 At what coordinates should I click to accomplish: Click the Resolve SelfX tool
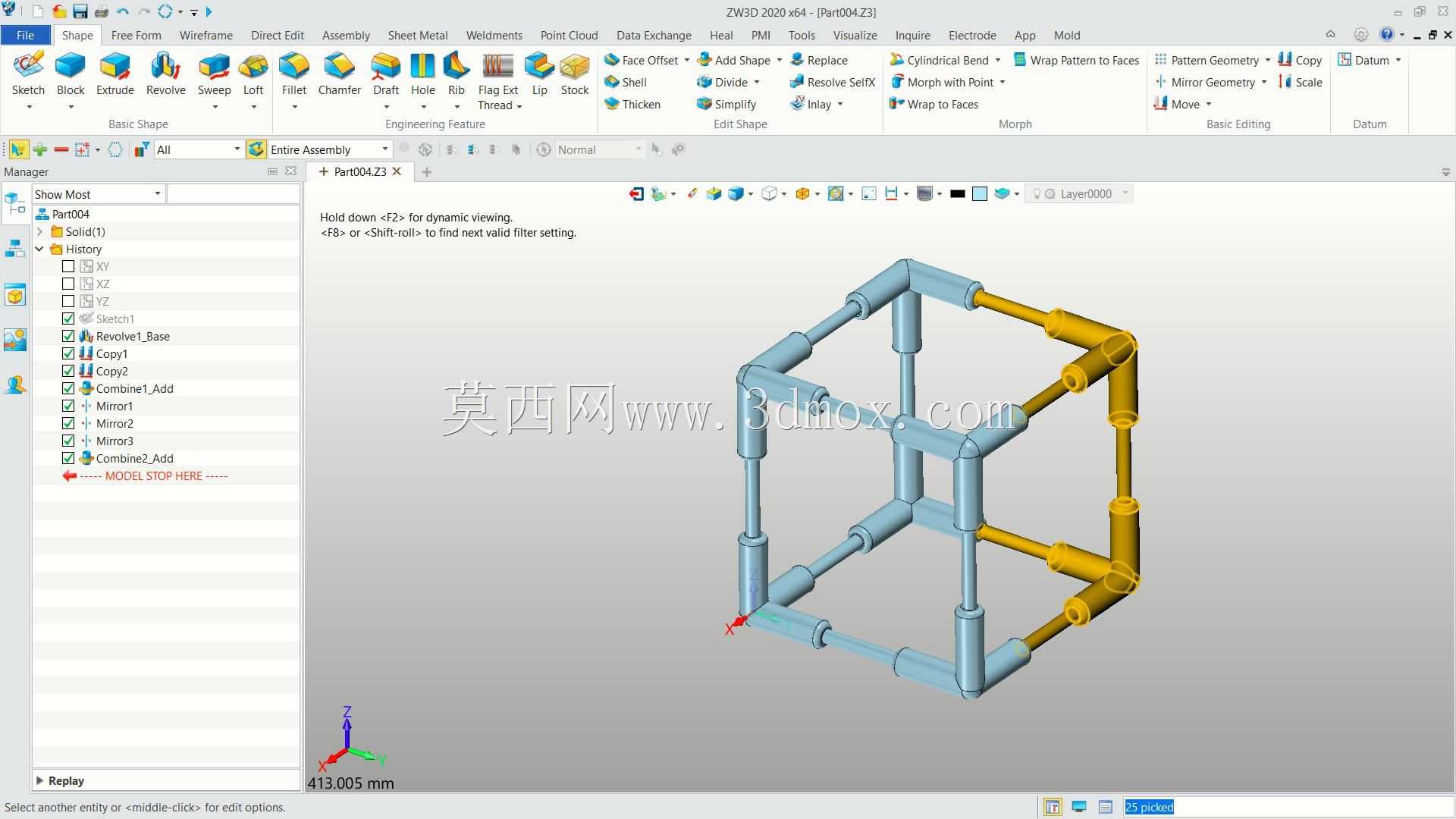[832, 82]
